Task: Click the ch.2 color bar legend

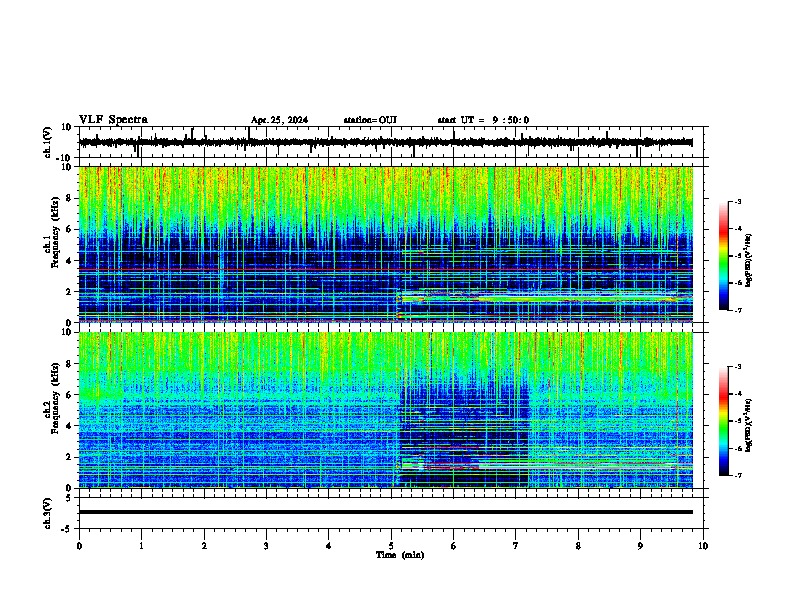Action: [723, 421]
